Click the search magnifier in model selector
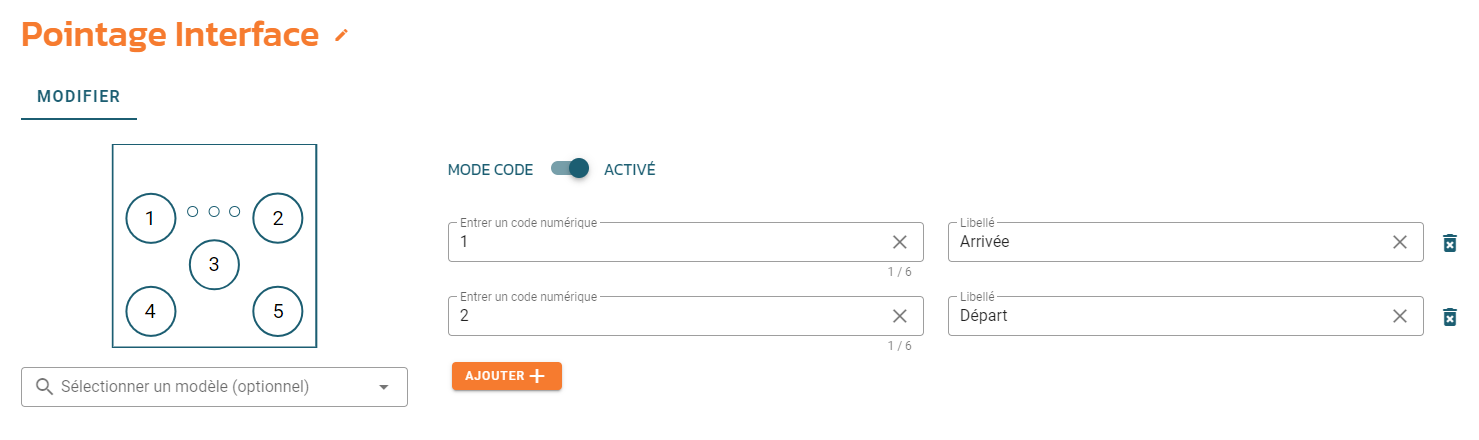The image size is (1479, 440). pos(44,387)
